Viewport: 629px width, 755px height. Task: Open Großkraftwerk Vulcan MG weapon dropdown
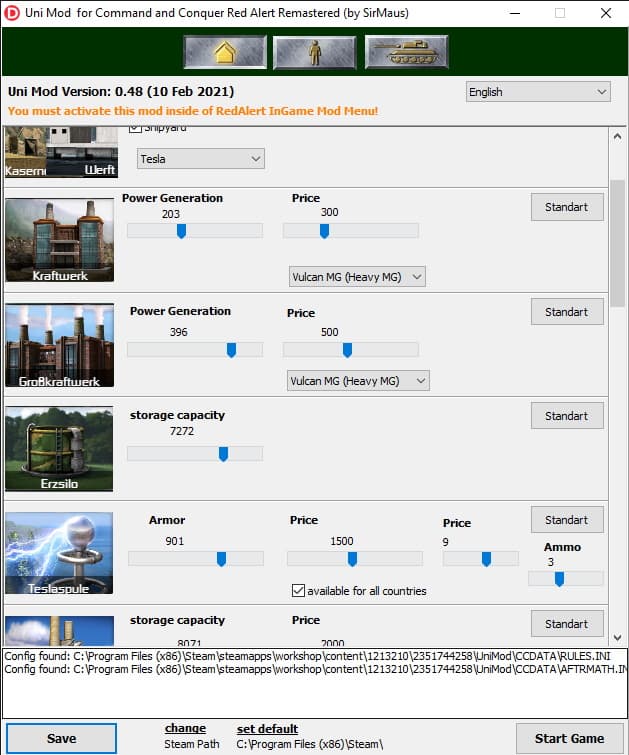click(x=358, y=381)
